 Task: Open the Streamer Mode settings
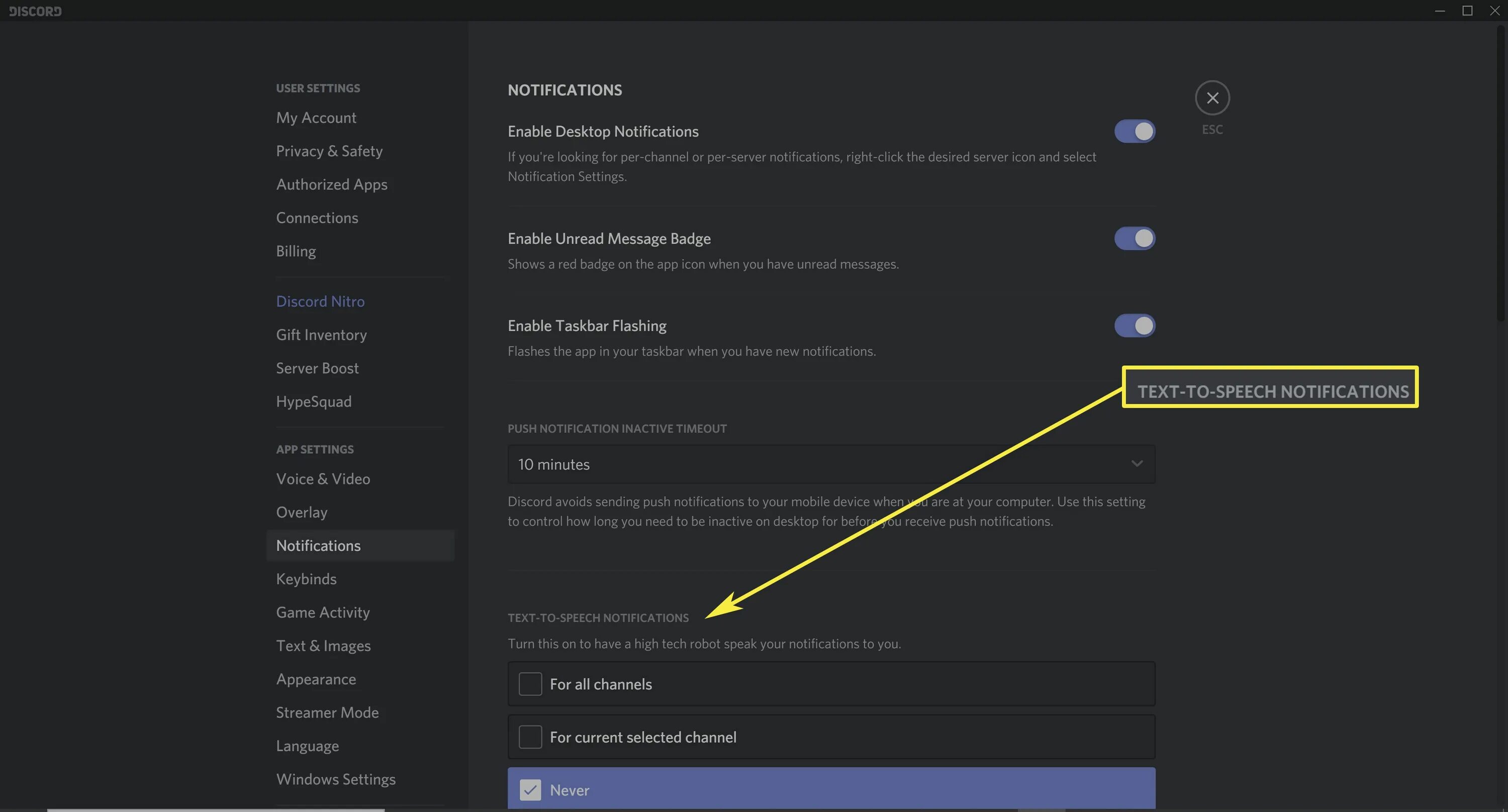point(327,712)
